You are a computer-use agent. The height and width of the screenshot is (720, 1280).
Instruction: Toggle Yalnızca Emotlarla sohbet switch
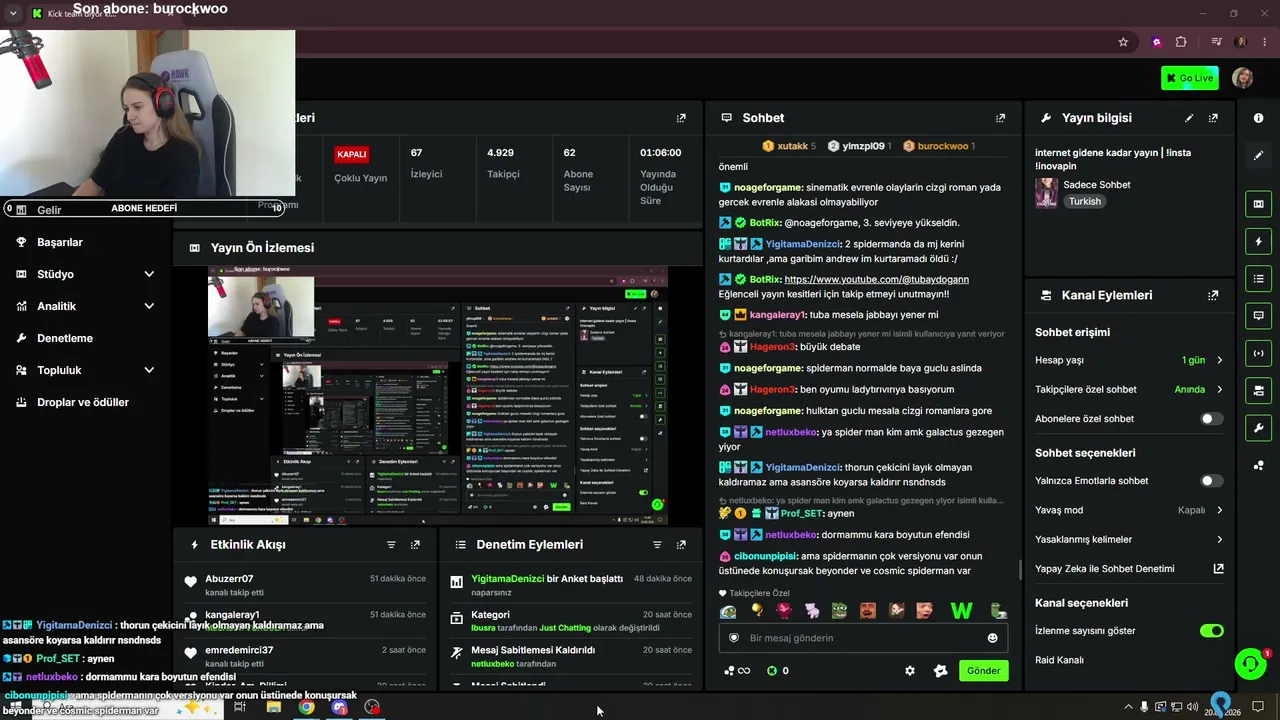click(1211, 481)
